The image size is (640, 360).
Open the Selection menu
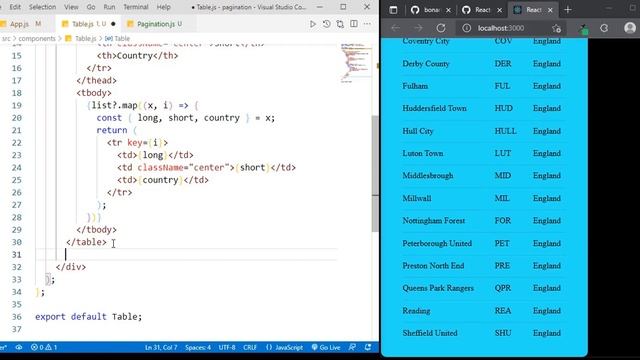(x=42, y=7)
